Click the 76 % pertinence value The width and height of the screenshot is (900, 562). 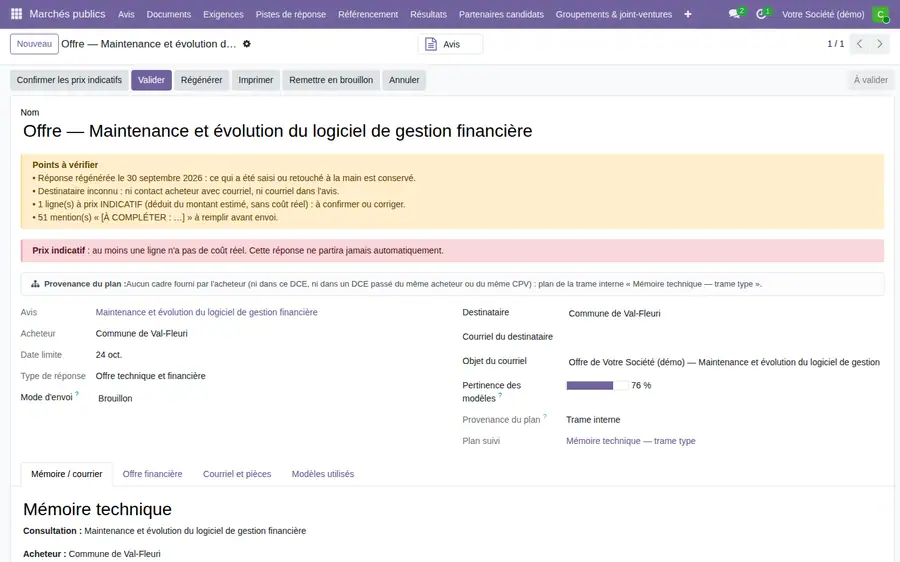coord(641,385)
